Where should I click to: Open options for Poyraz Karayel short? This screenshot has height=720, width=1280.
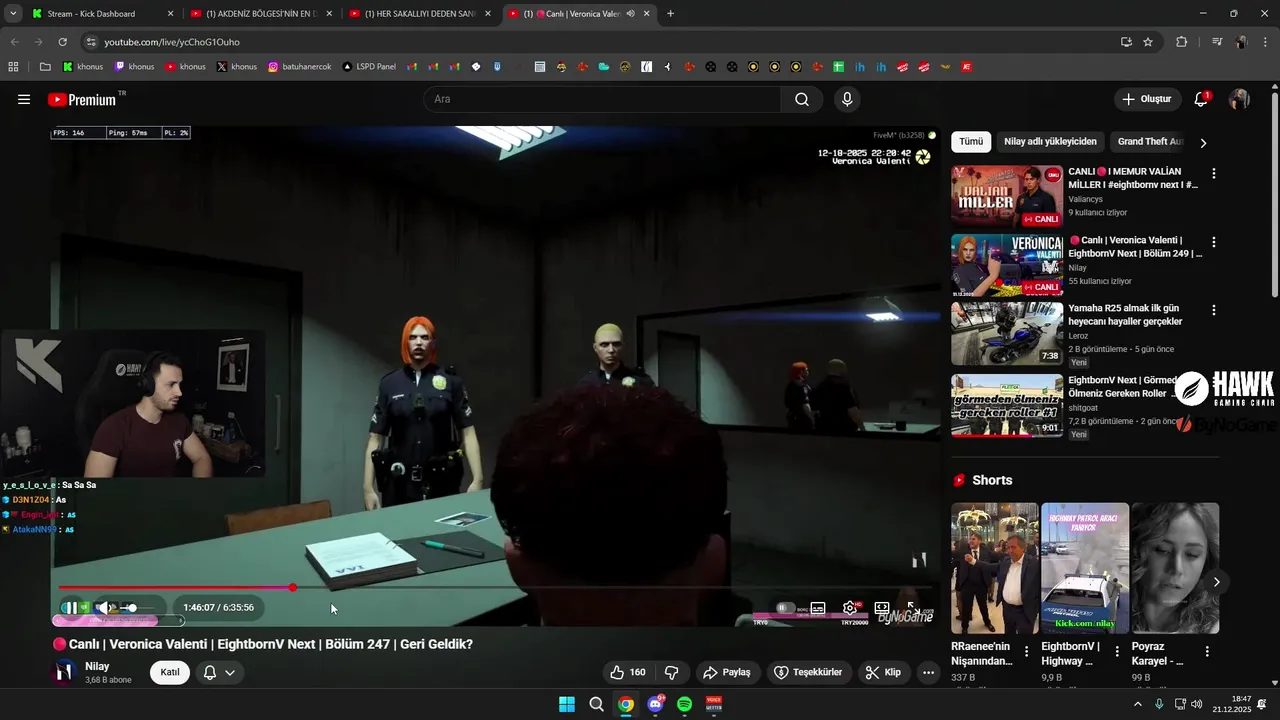[1207, 651]
